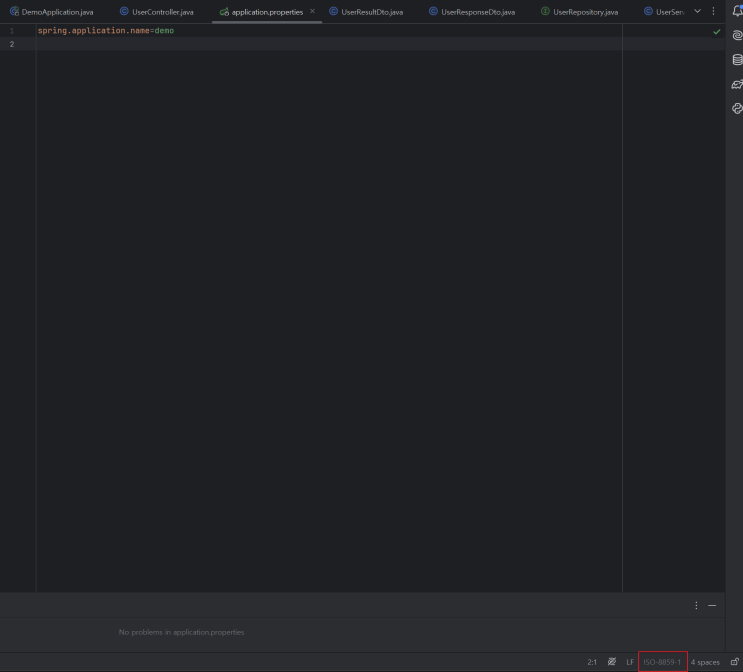The image size is (743, 672).
Task: Open the AI Assistant swirl tool window
Action: point(737,35)
